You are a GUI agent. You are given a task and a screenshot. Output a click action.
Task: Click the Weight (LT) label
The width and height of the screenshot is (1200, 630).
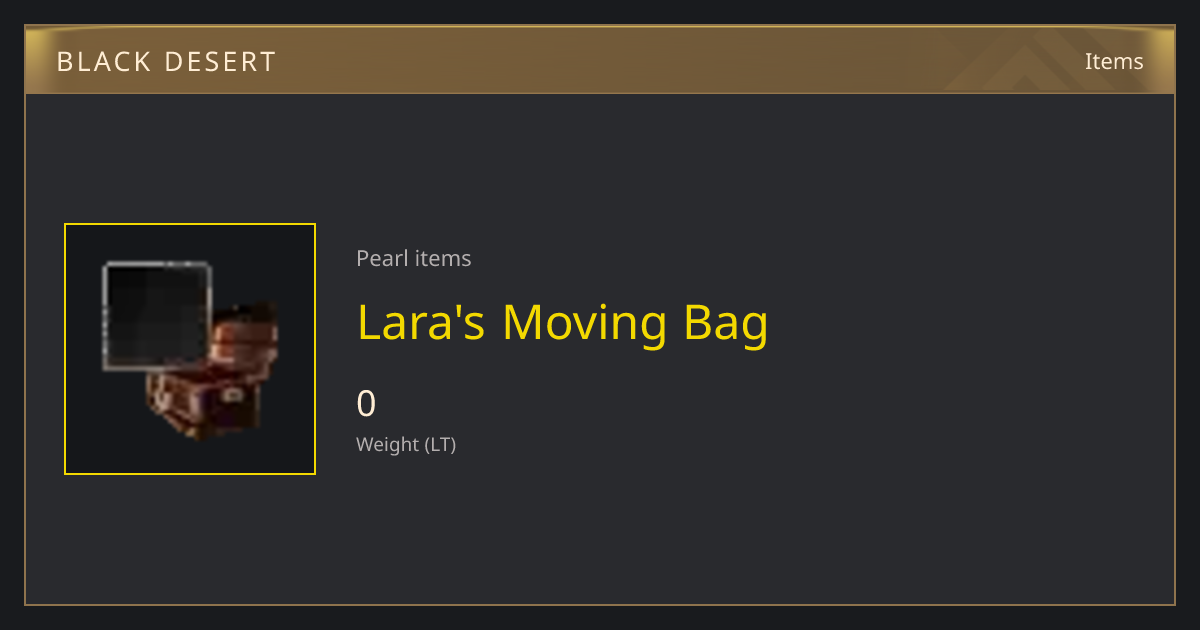tap(406, 444)
